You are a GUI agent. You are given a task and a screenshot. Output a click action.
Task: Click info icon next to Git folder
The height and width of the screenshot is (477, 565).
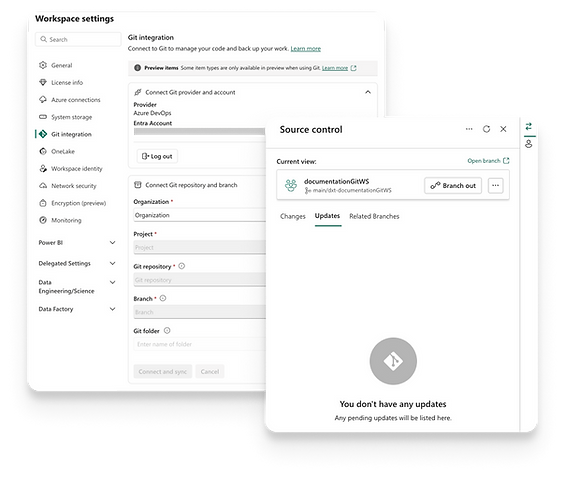(x=167, y=330)
